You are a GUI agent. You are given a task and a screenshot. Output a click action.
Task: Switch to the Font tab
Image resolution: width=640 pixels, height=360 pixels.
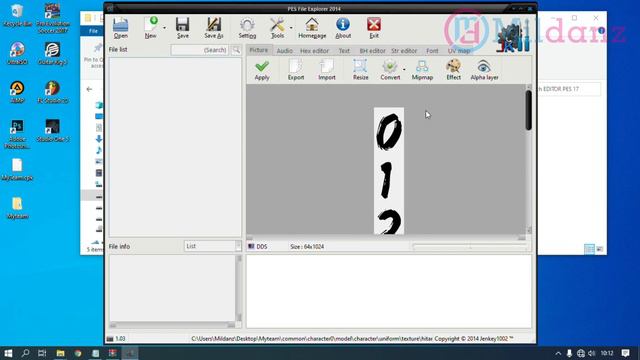[432, 51]
